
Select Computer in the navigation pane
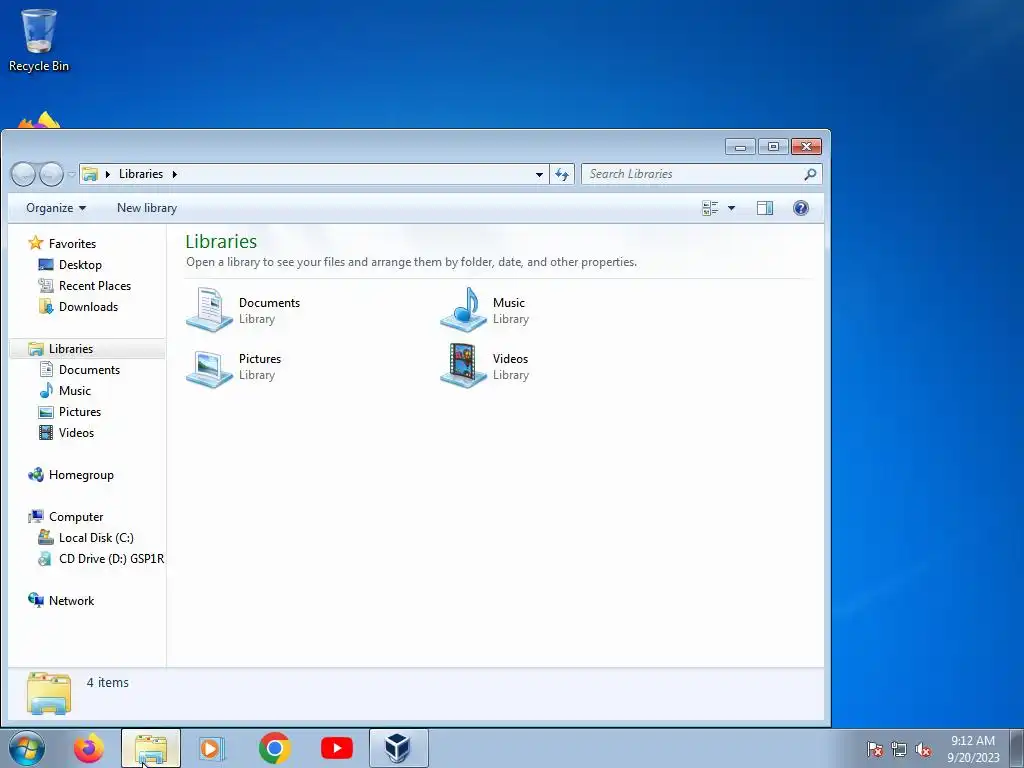point(76,517)
